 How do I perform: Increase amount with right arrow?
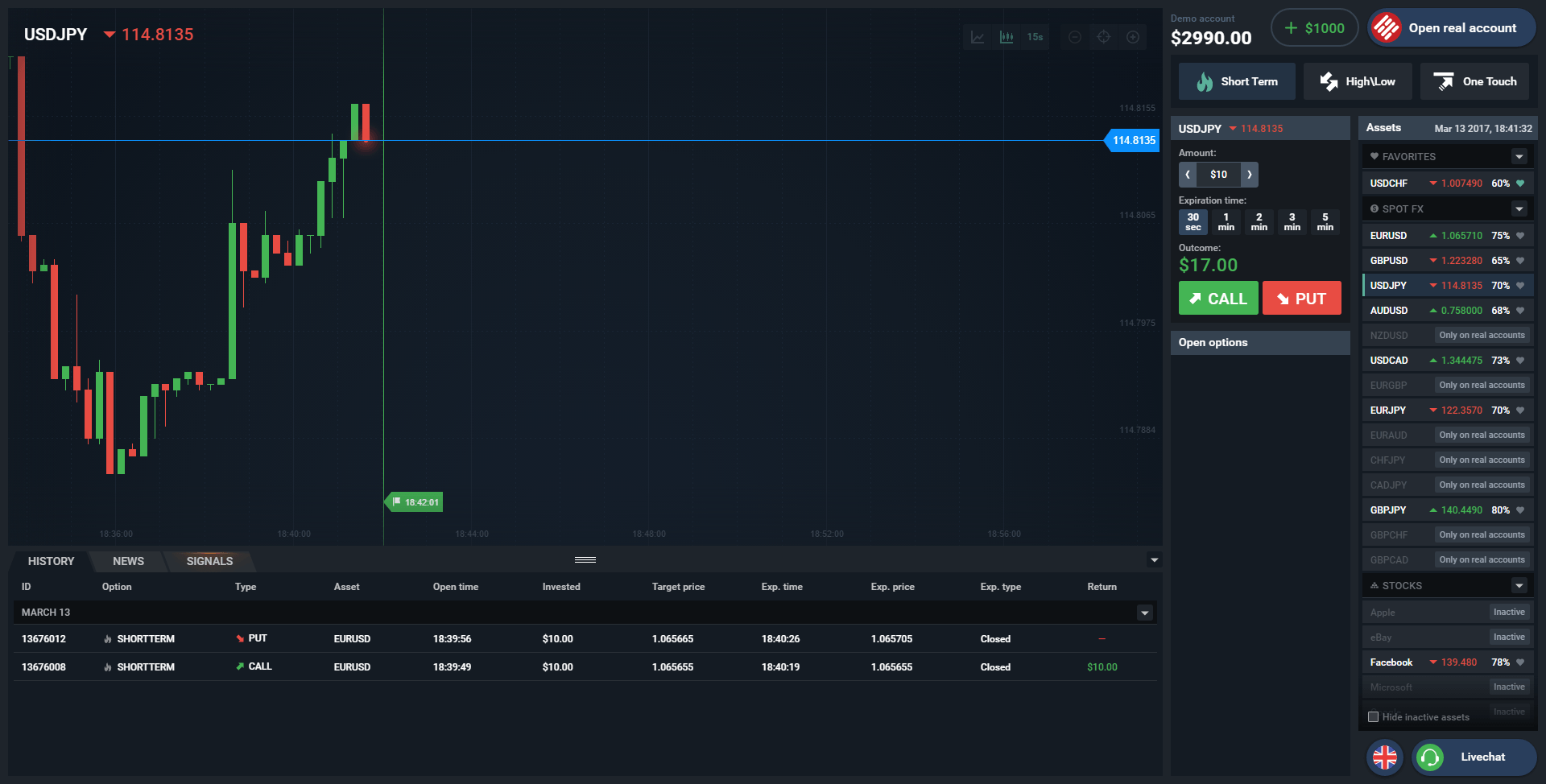1249,175
